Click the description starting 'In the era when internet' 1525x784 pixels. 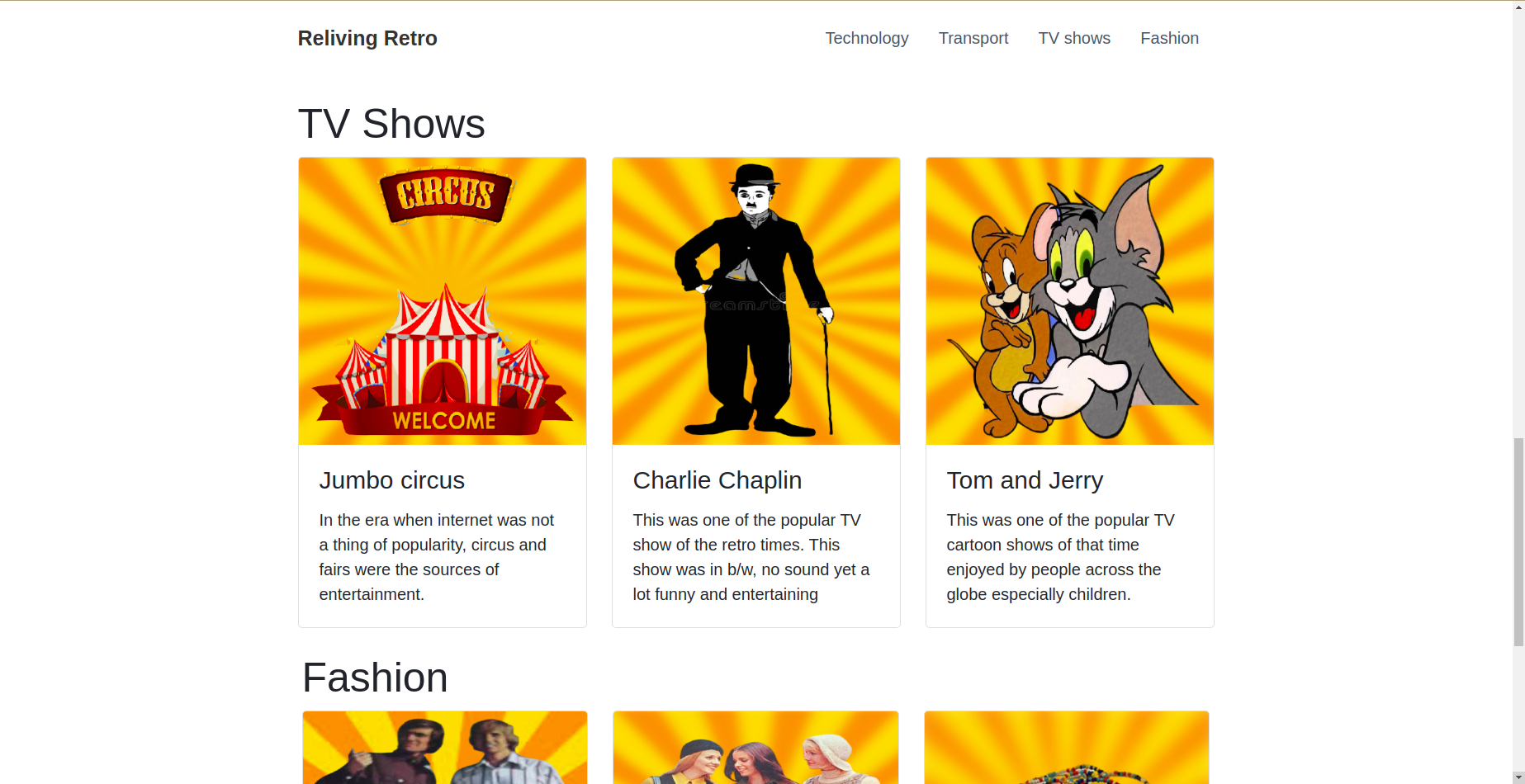(x=437, y=557)
